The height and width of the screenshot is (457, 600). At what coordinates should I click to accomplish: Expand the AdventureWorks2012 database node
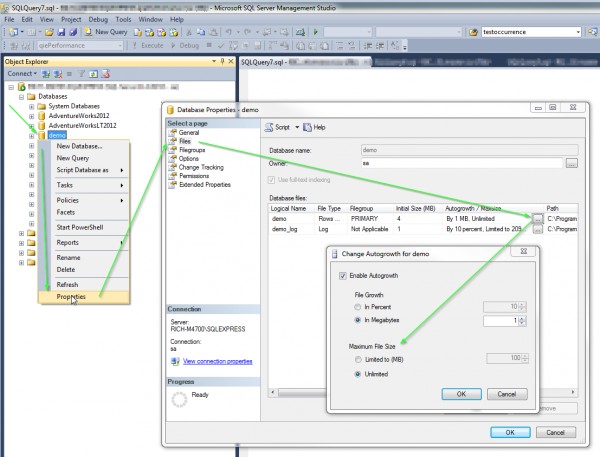point(32,116)
